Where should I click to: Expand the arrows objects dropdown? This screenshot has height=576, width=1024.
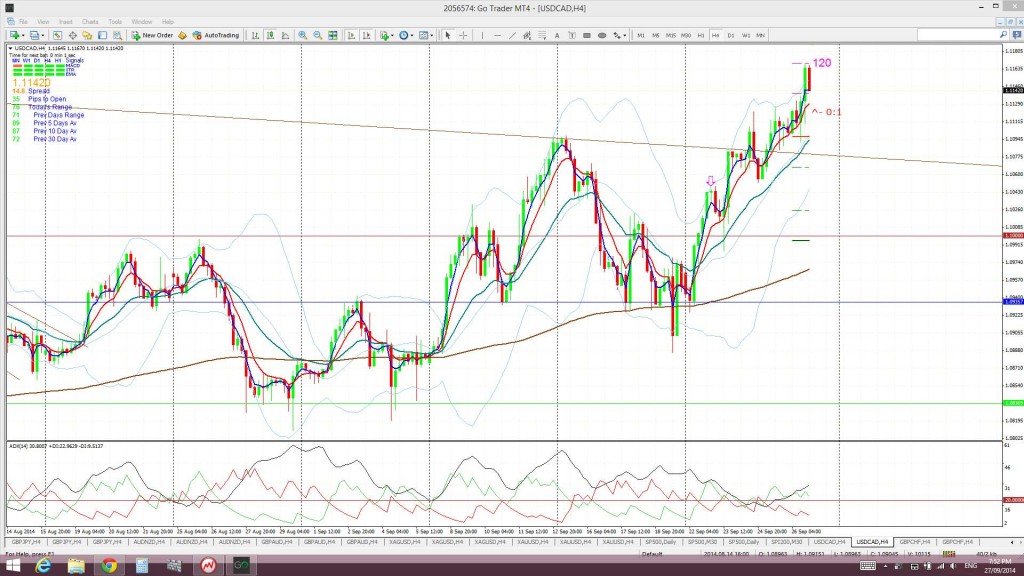coord(624,35)
